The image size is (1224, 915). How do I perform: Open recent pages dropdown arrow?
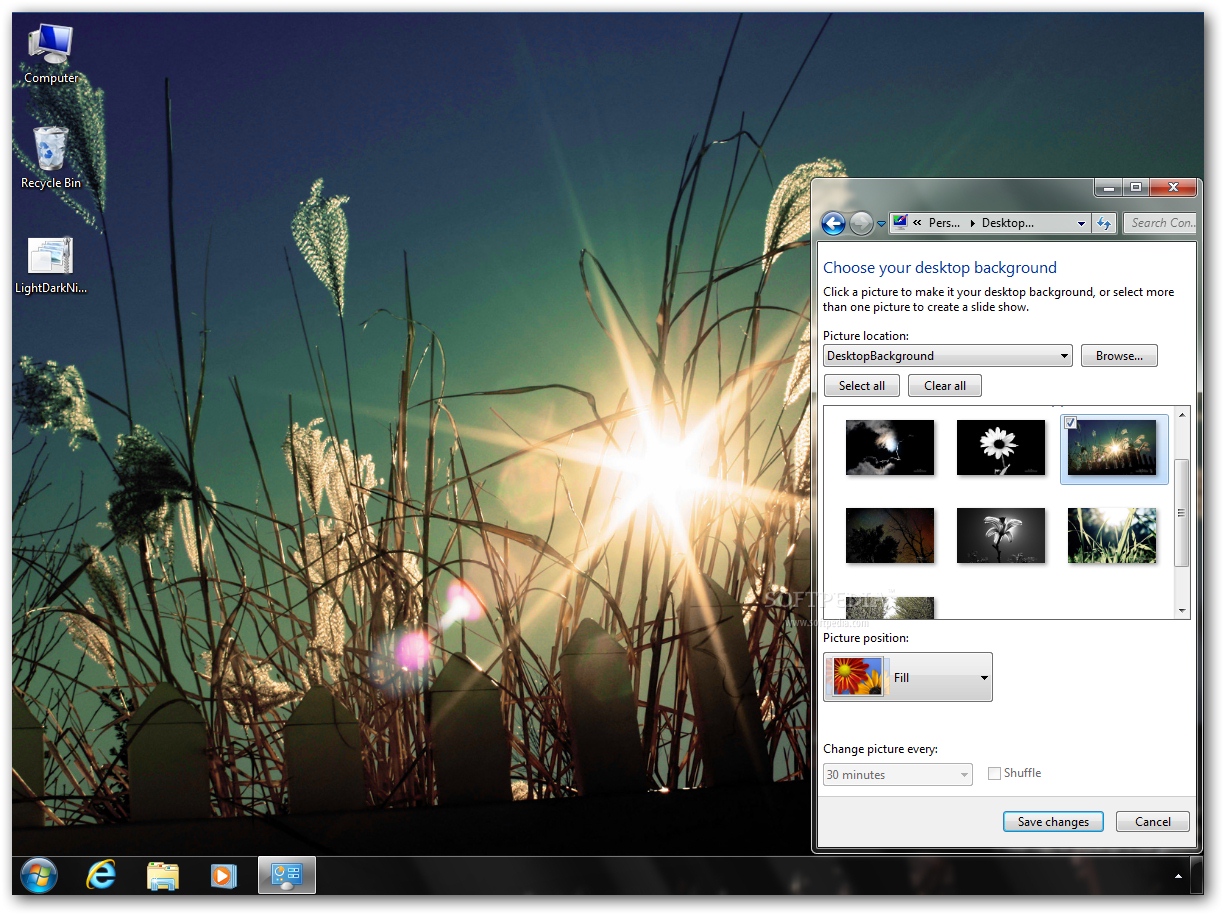point(881,224)
